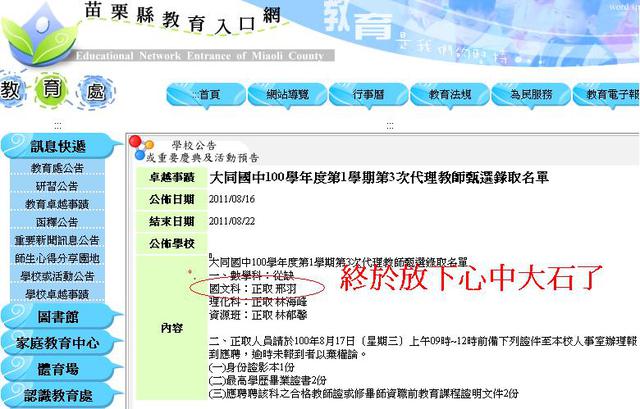Open the 教育電子報 navigation item
Image resolution: width=640 pixels, height=409 pixels.
[609, 94]
